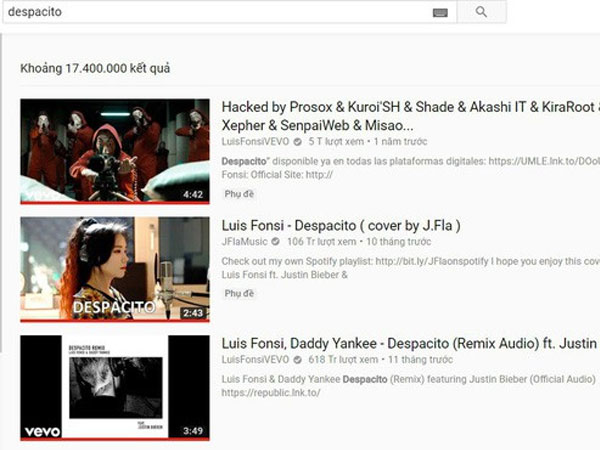Click the 4:42 duration label on hacked thumbnail
600x450 pixels.
(193, 195)
